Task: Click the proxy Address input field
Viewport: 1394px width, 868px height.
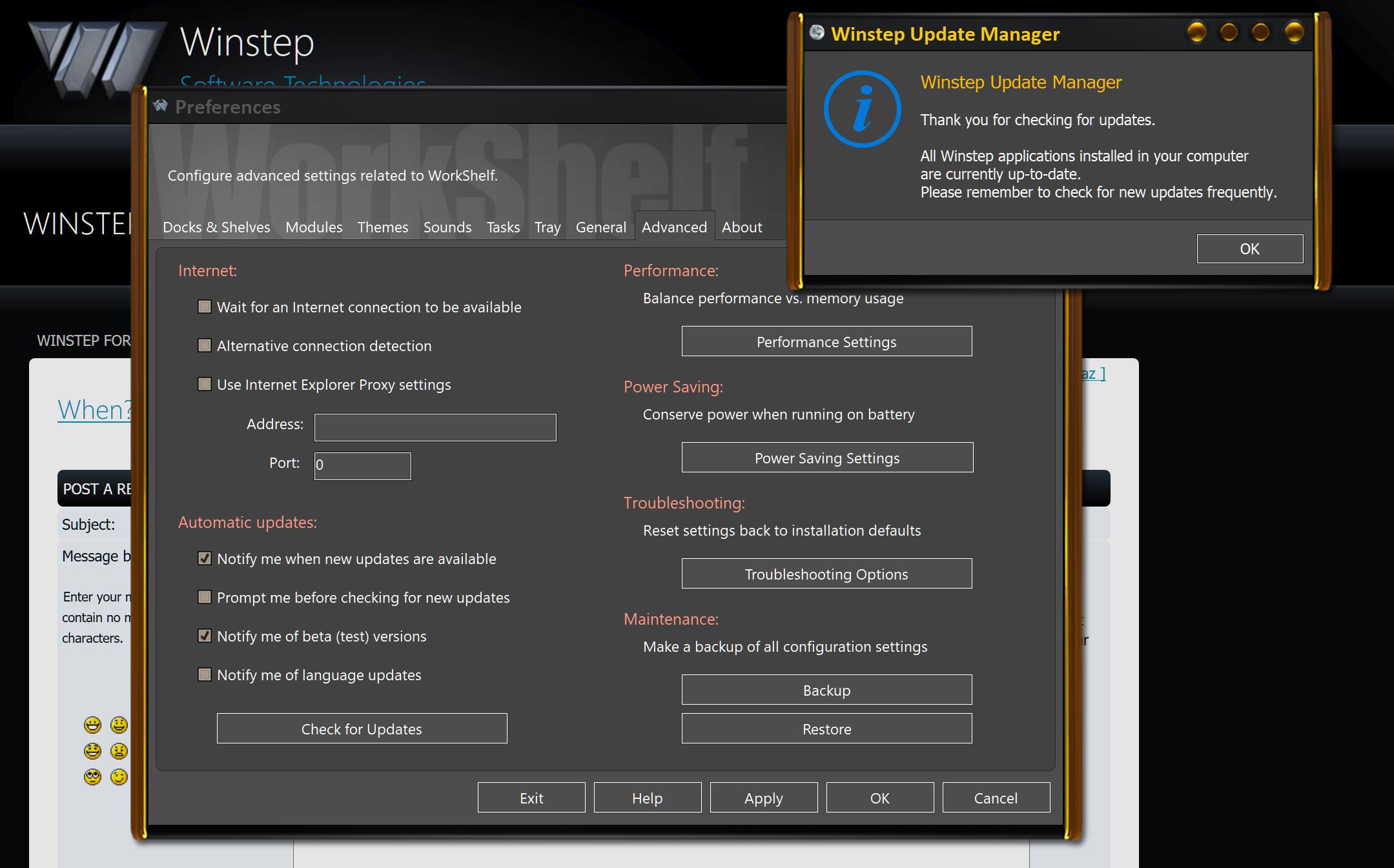Action: click(435, 427)
